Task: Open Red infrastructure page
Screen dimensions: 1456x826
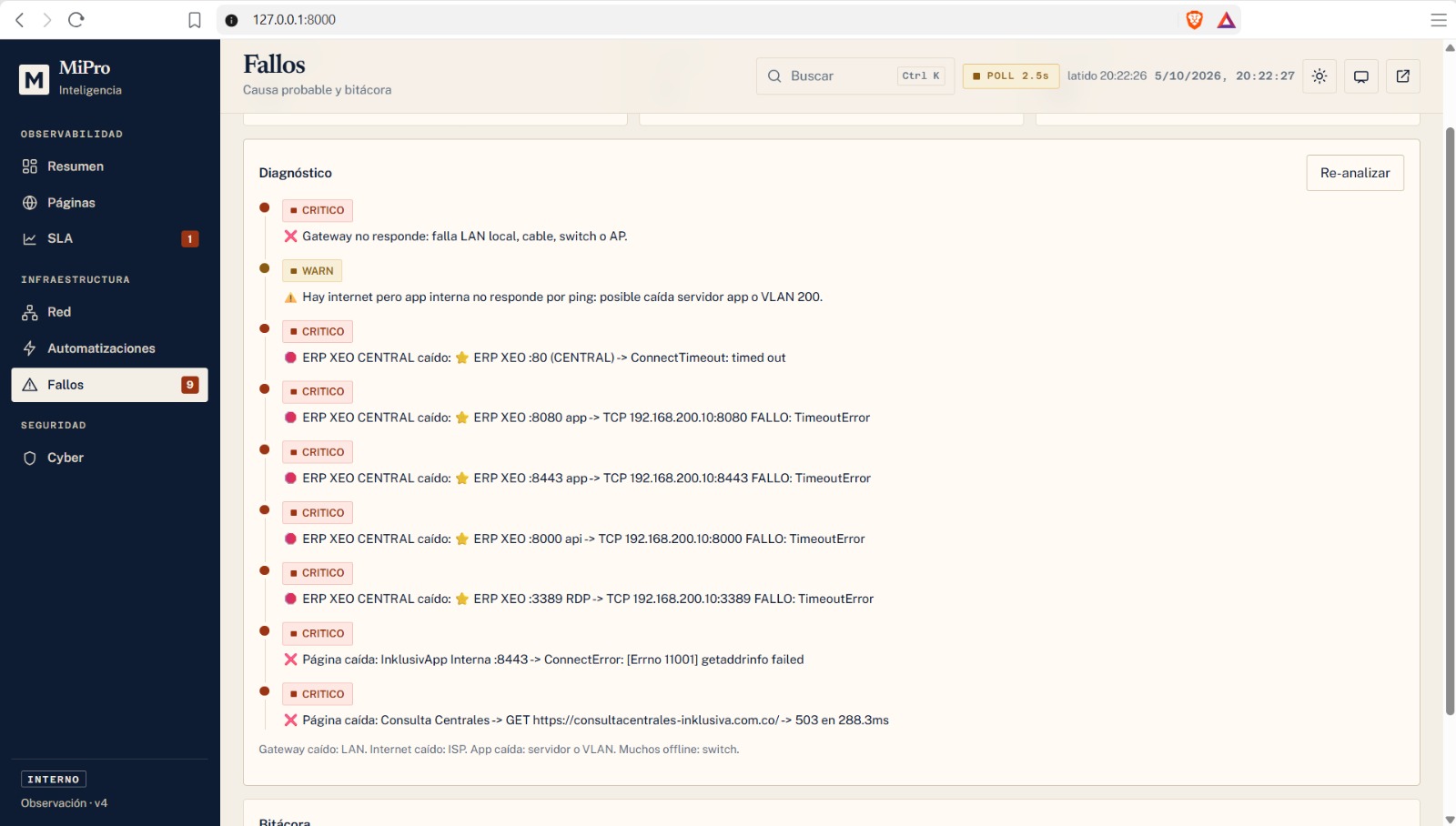Action: (x=109, y=312)
